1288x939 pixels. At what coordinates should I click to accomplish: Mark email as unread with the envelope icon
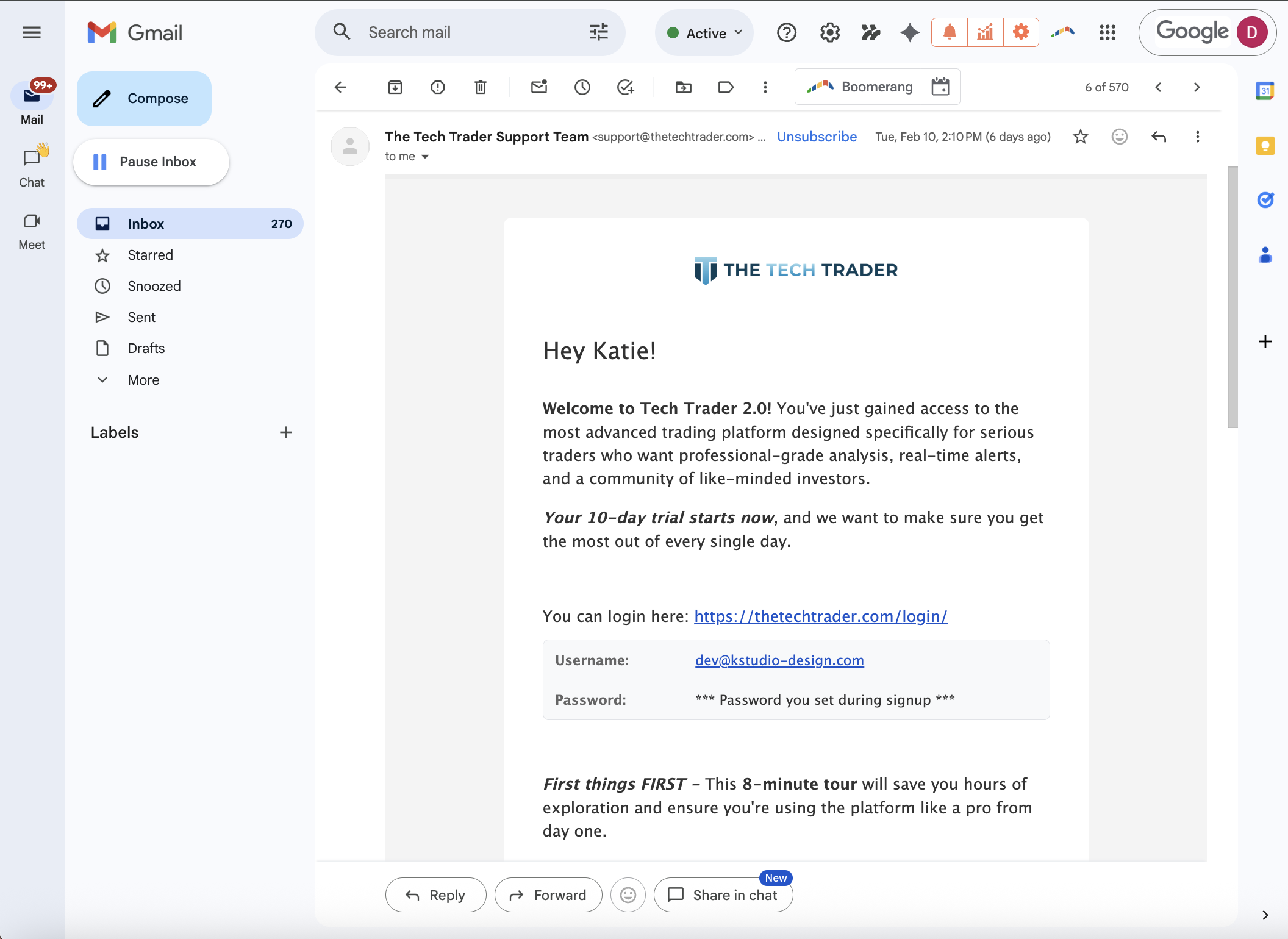pyautogui.click(x=539, y=87)
